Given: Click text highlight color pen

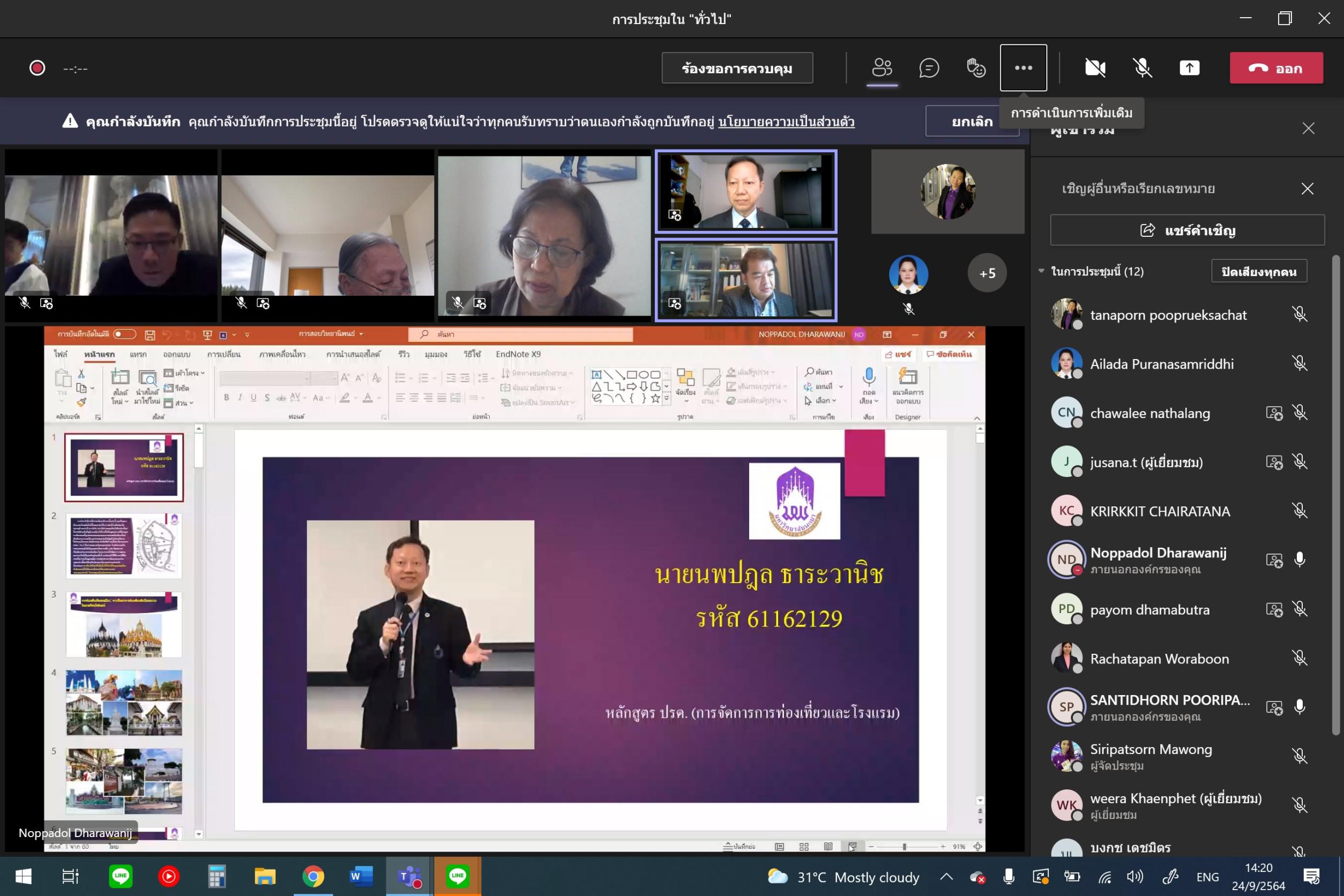Looking at the screenshot, I should (345, 398).
